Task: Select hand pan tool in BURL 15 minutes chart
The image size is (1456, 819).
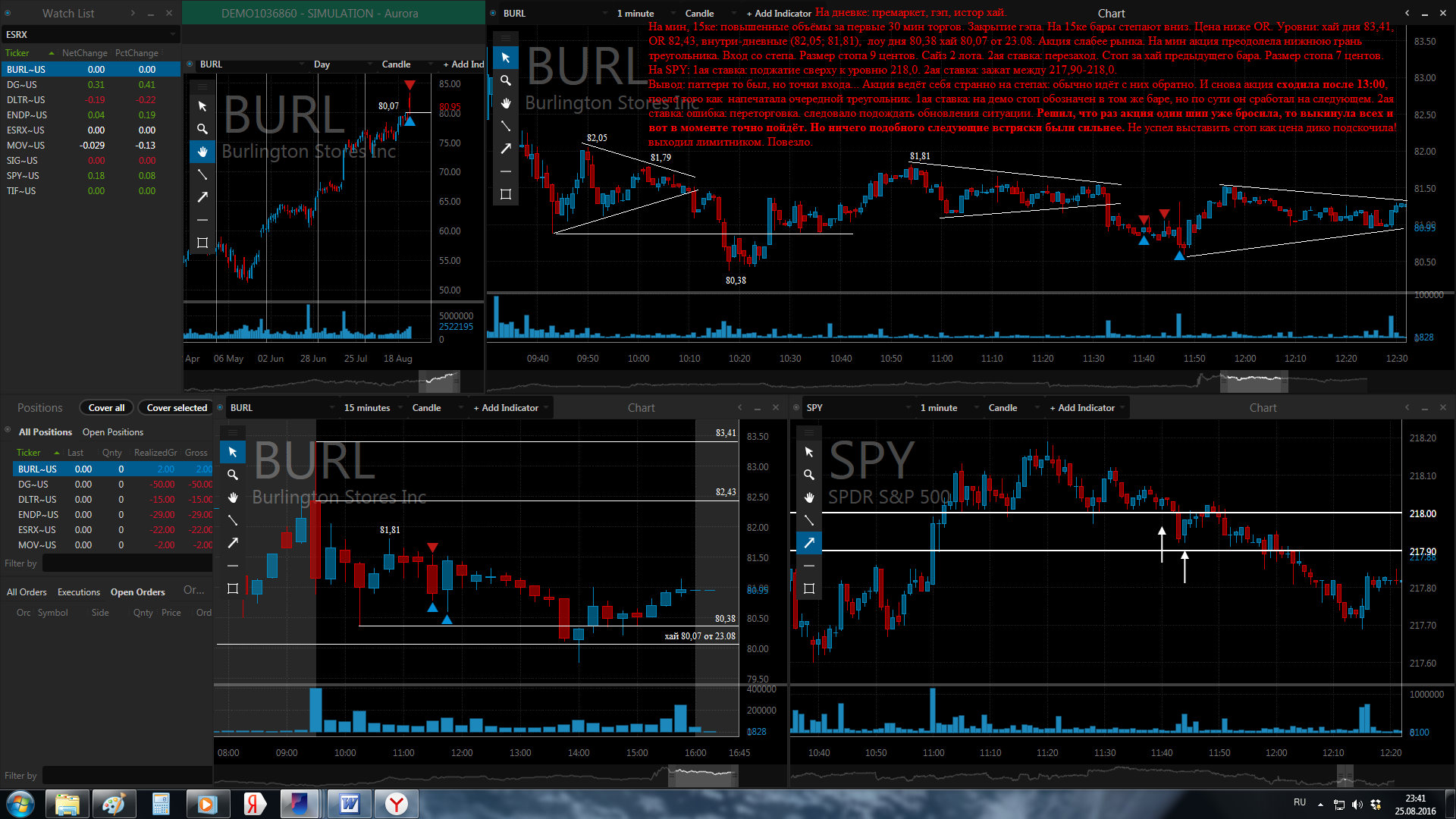Action: click(x=233, y=497)
